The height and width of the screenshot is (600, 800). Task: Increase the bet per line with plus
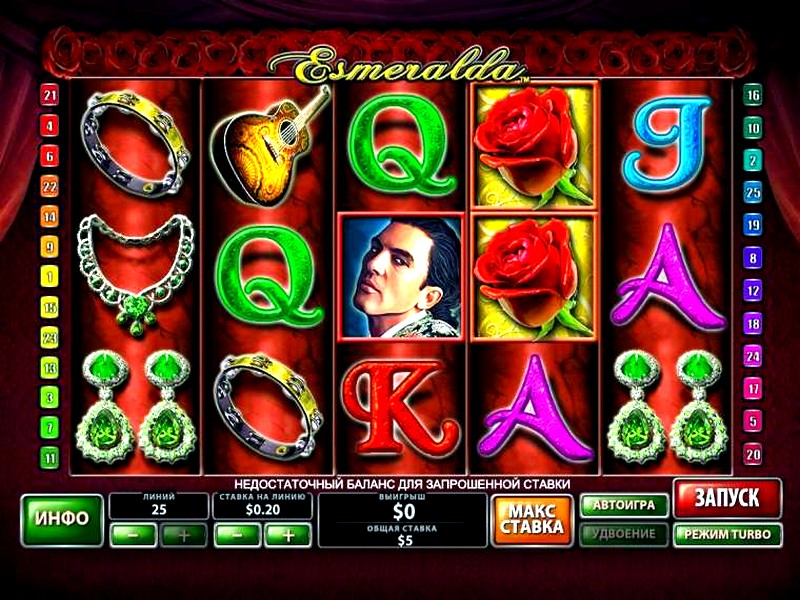(x=288, y=535)
